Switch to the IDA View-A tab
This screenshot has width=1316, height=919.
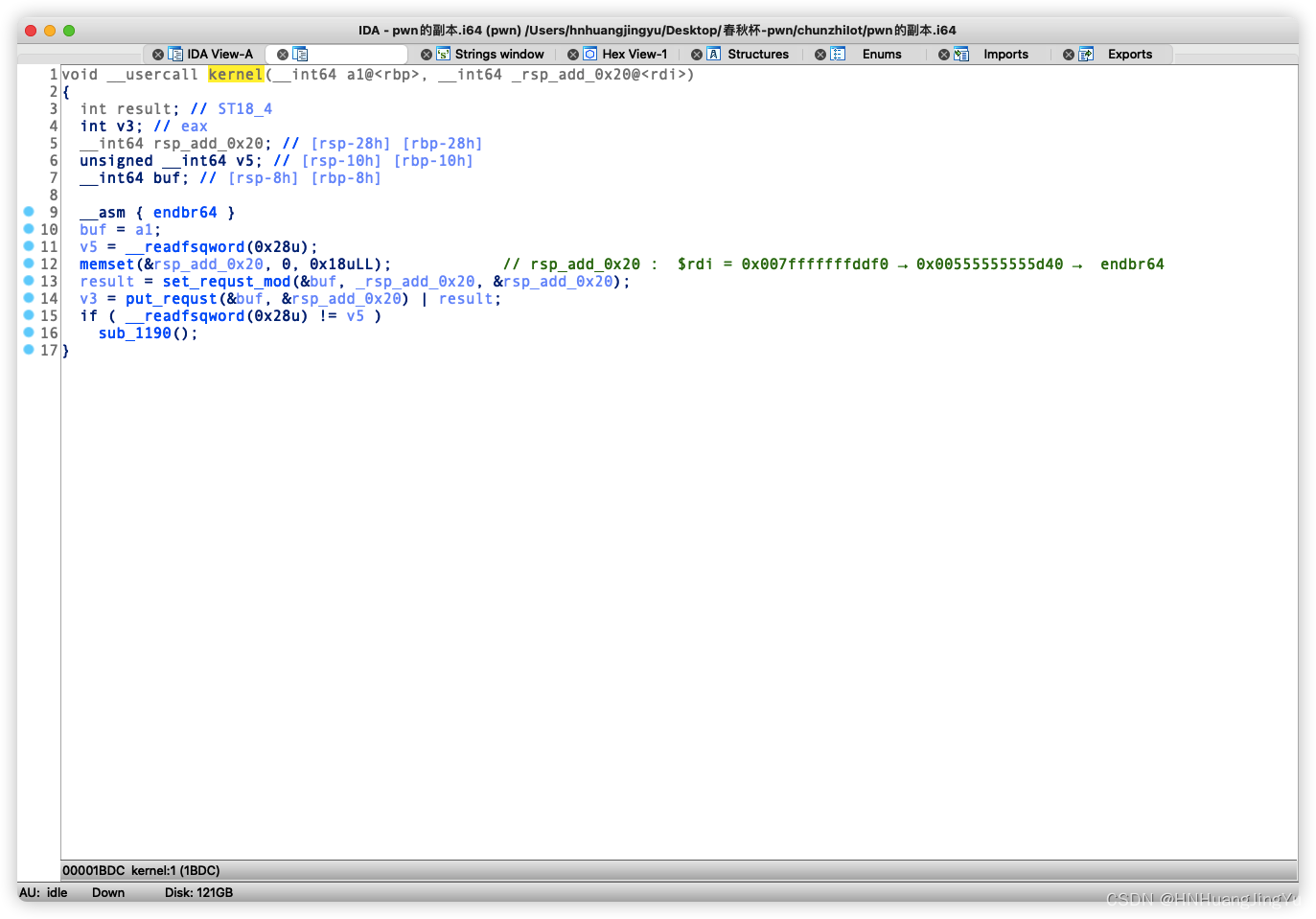[x=220, y=55]
